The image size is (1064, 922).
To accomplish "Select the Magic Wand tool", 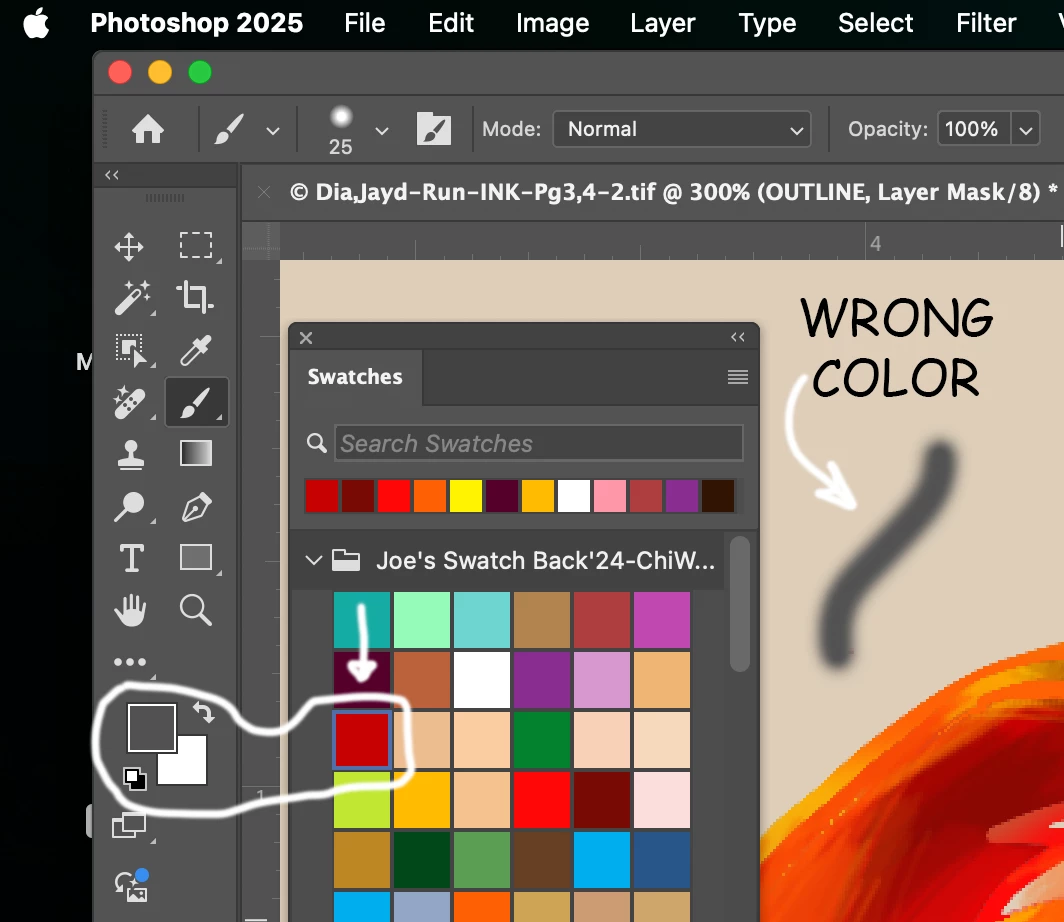I will pyautogui.click(x=132, y=298).
